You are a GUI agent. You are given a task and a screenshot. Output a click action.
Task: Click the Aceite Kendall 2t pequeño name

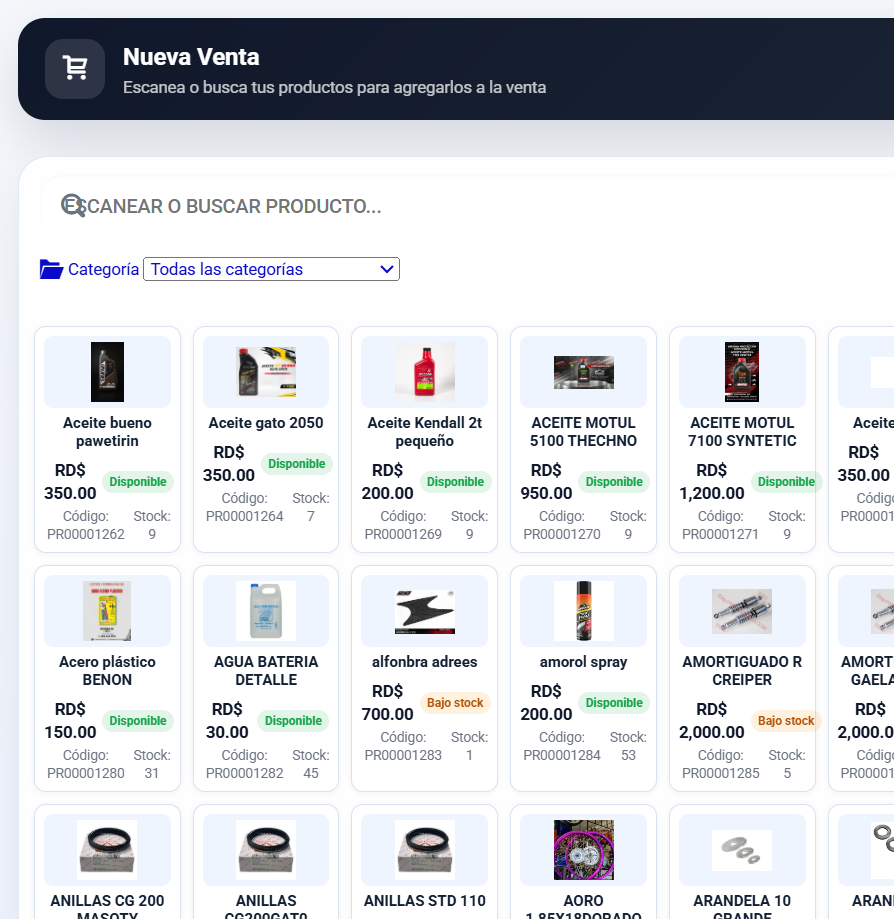425,431
